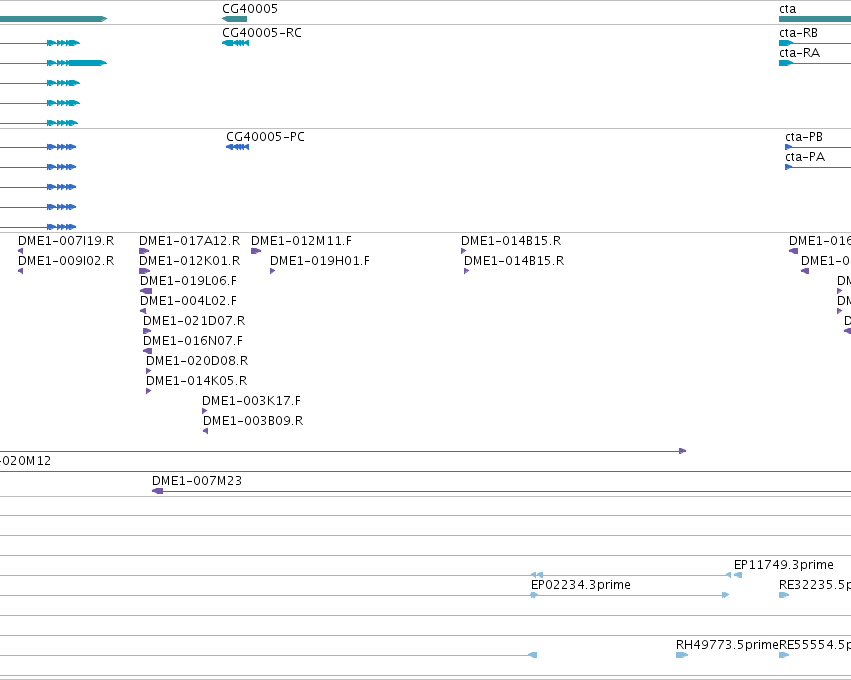
Task: Click the CG40005-RC transcript label
Action: [262, 33]
